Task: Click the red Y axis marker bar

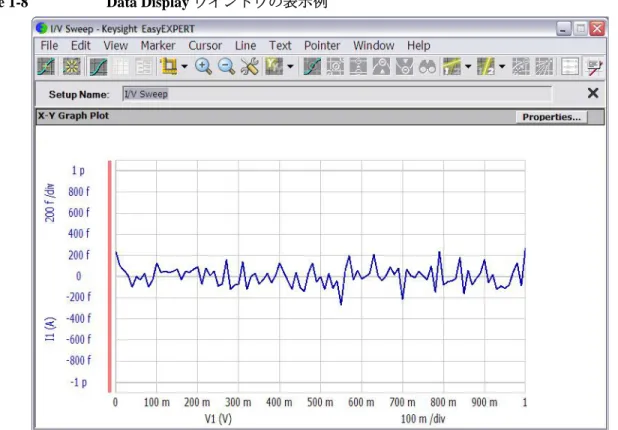Action: pos(110,276)
